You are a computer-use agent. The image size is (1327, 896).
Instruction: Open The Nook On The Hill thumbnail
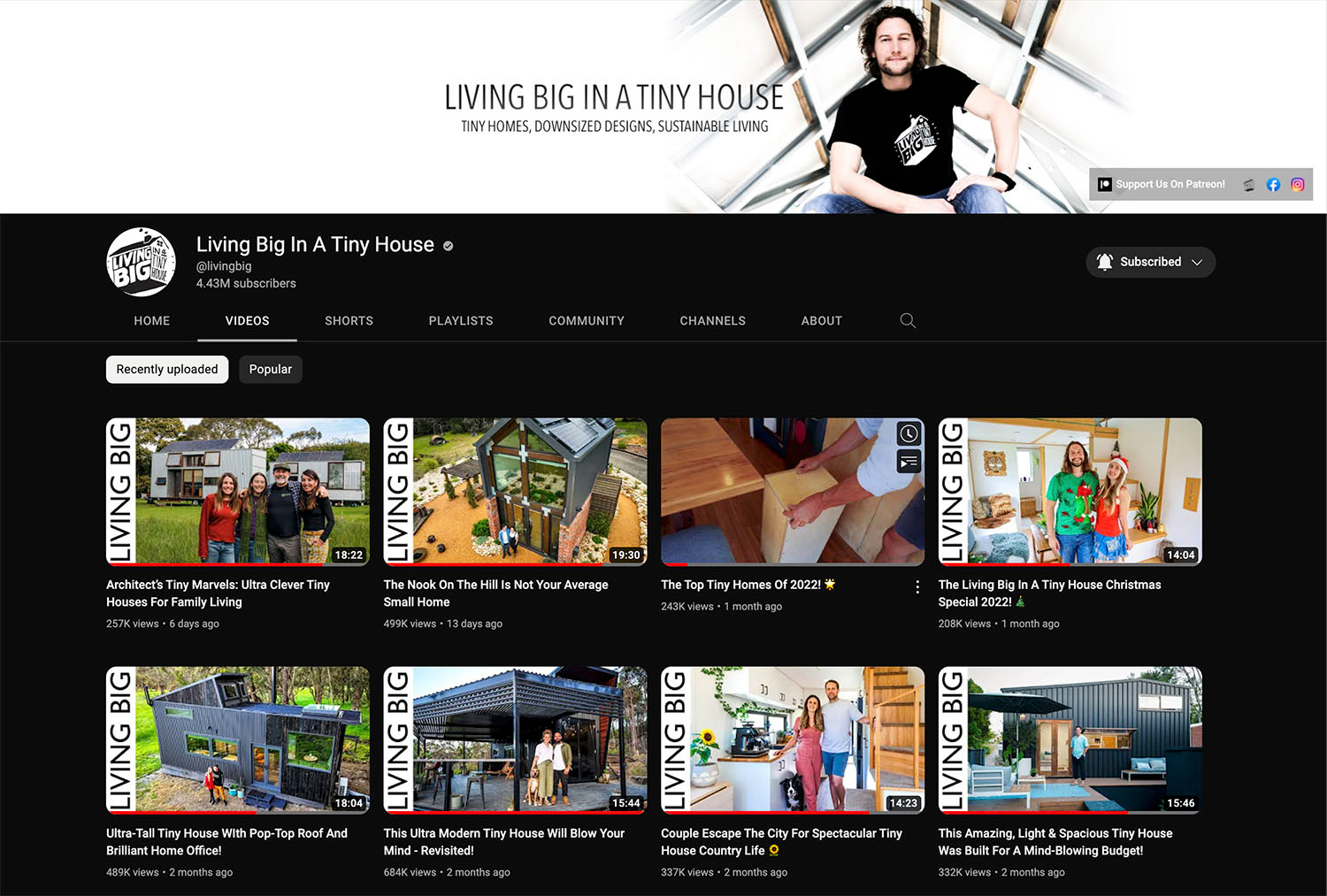click(x=515, y=491)
